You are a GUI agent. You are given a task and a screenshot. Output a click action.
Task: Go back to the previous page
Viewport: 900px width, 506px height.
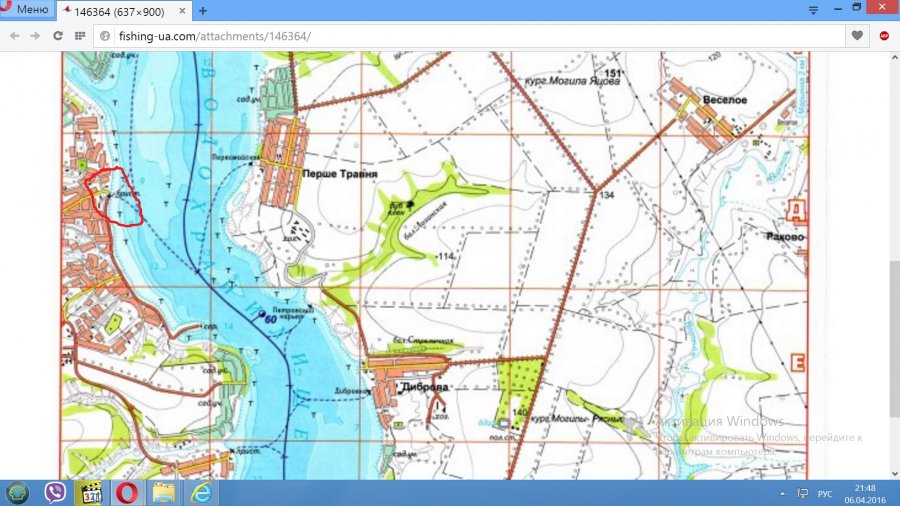(x=15, y=35)
